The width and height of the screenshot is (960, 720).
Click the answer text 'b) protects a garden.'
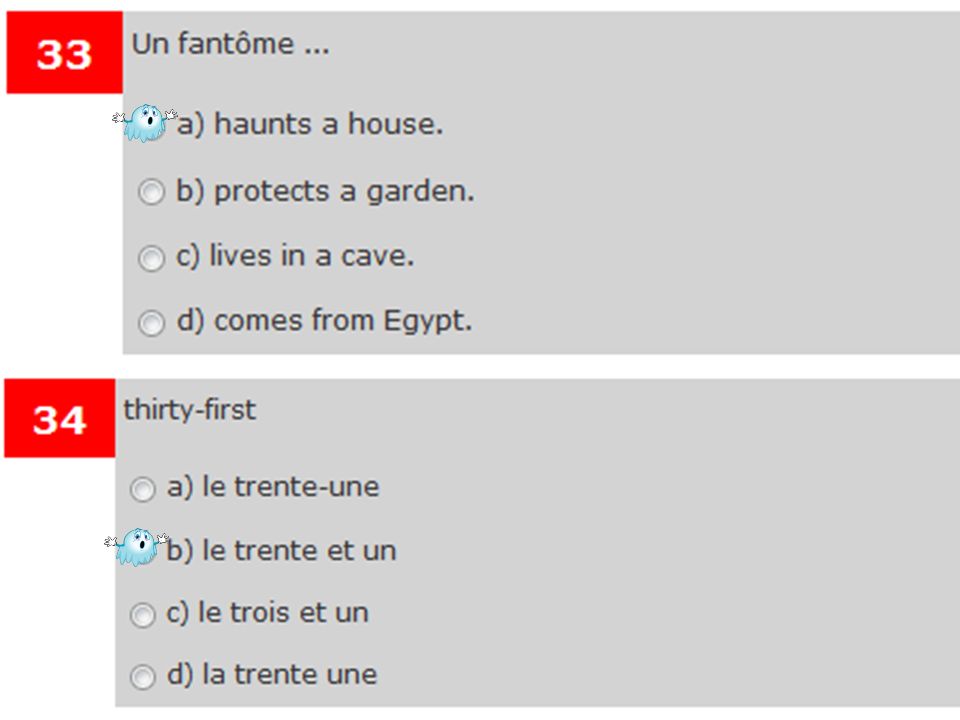point(325,191)
